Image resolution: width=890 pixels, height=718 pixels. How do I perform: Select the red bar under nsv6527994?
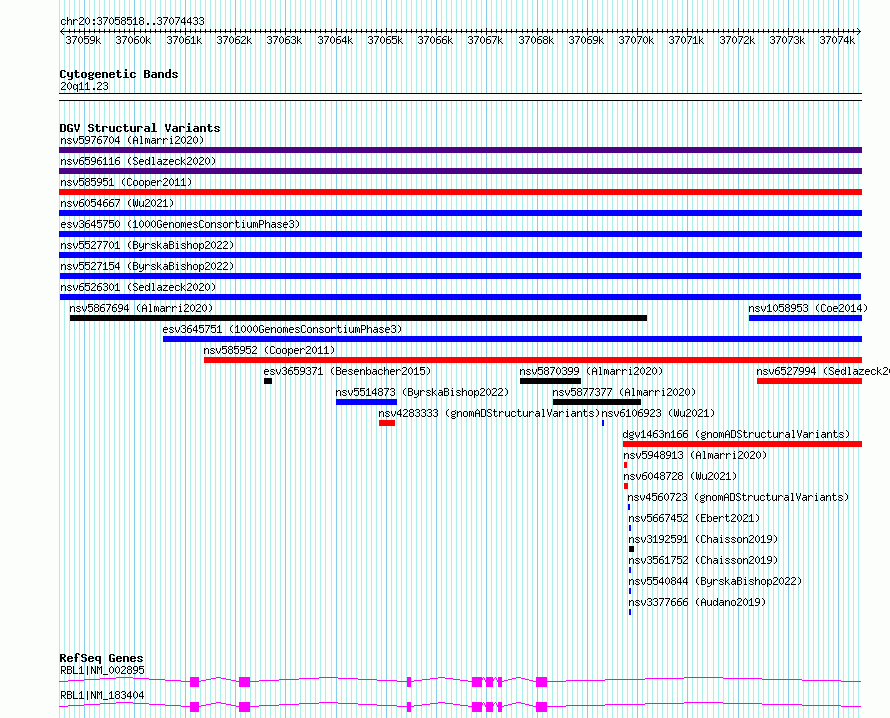pyautogui.click(x=809, y=381)
